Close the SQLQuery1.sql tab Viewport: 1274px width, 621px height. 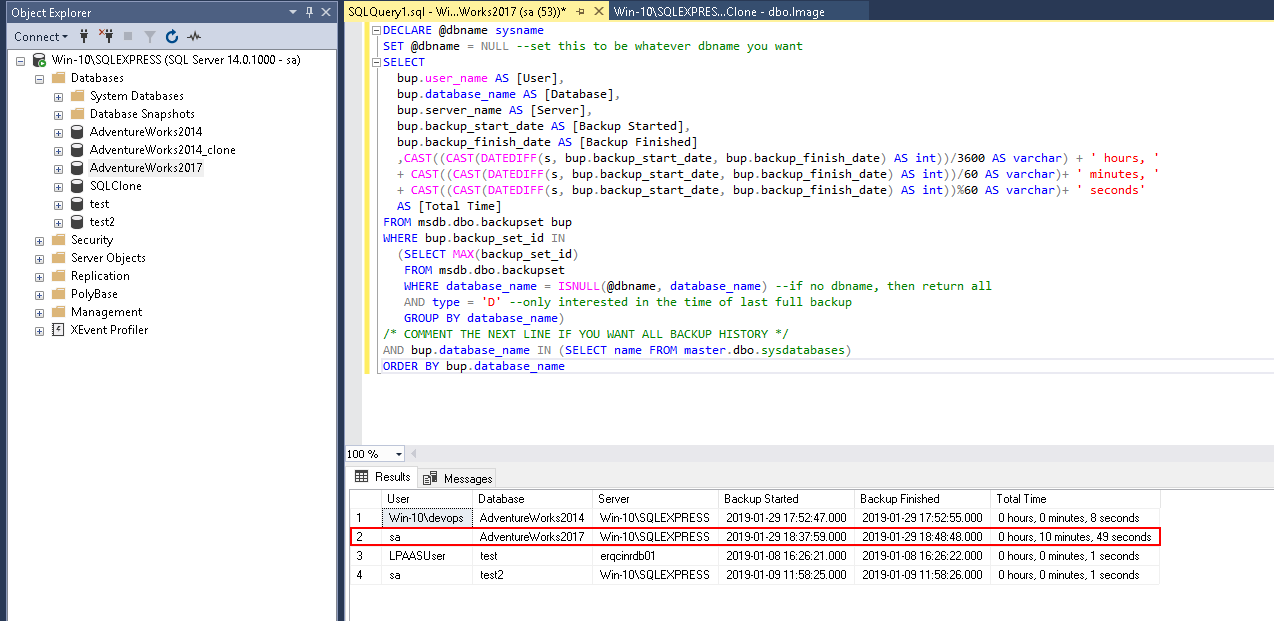point(598,12)
